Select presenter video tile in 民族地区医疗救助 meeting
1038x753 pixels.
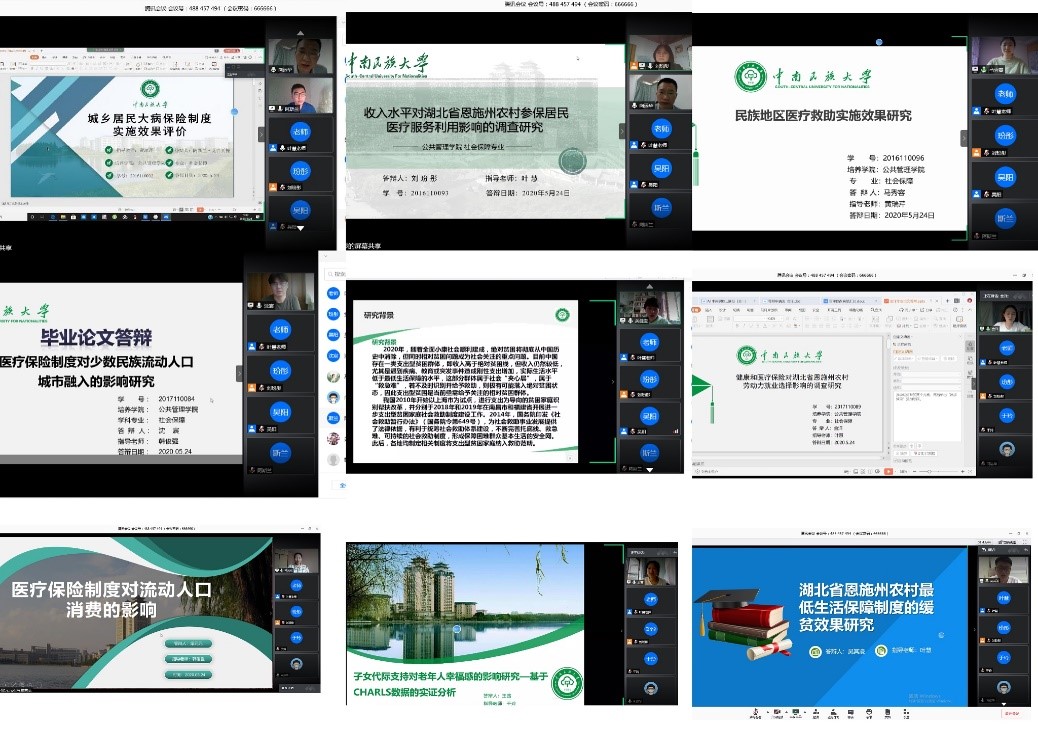click(1004, 55)
